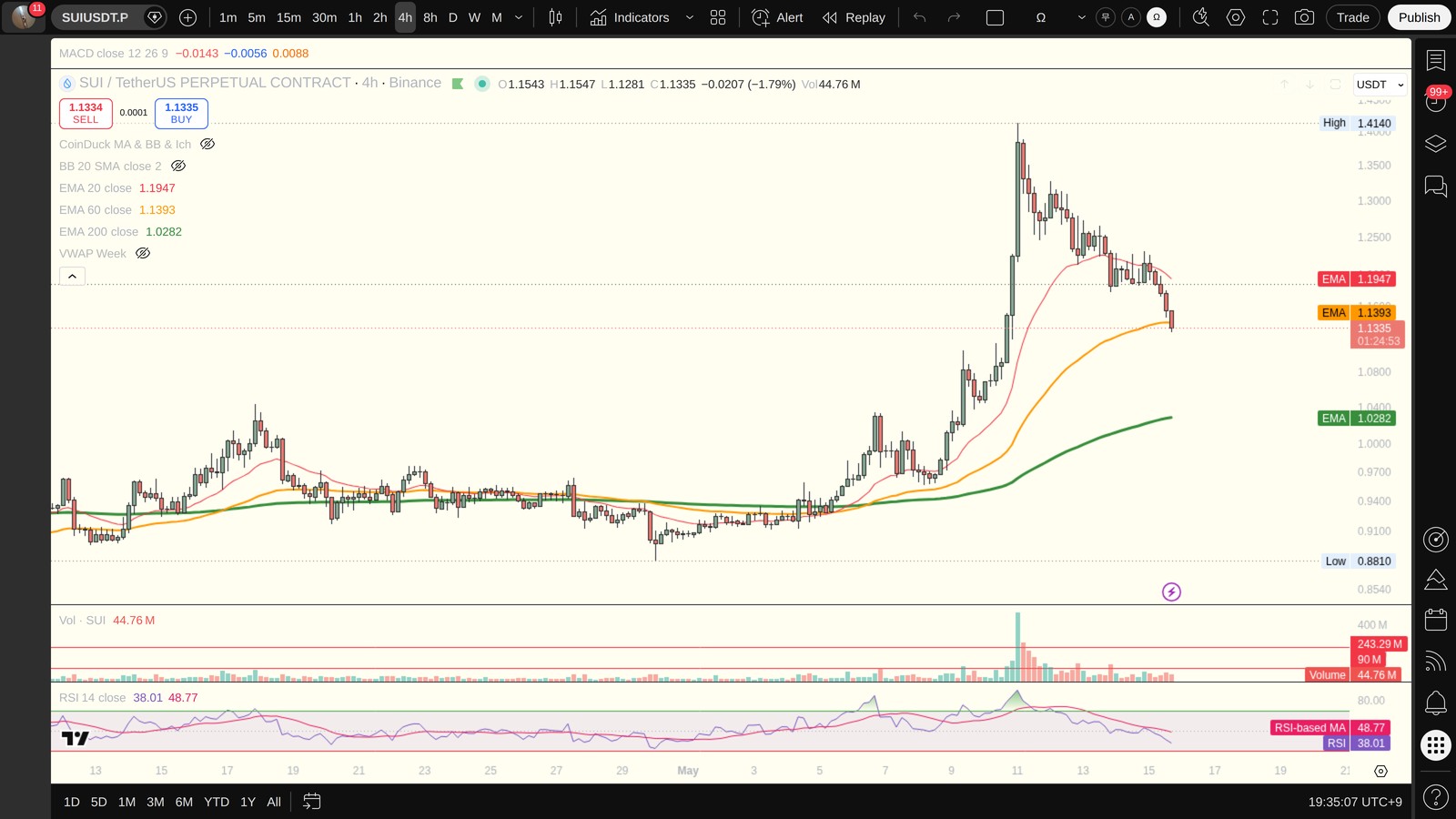The height and width of the screenshot is (819, 1456).
Task: Show the VWAP Week indicator
Action: coord(143,253)
